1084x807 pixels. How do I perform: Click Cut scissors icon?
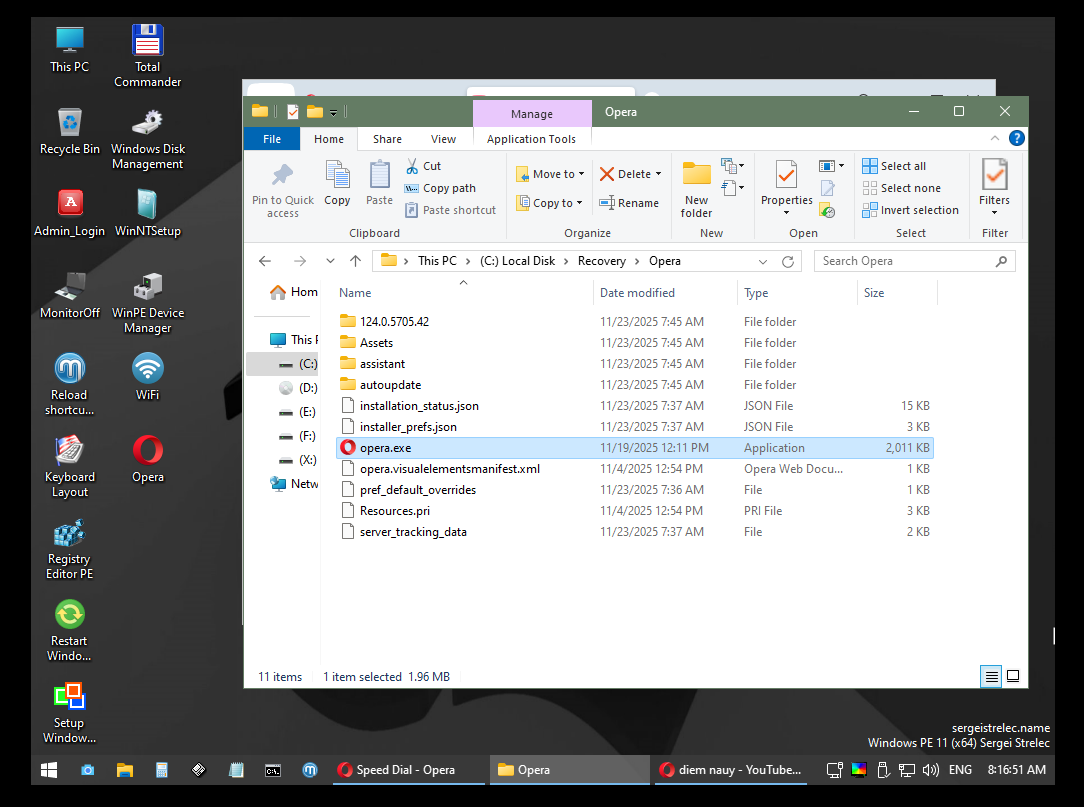pyautogui.click(x=412, y=166)
